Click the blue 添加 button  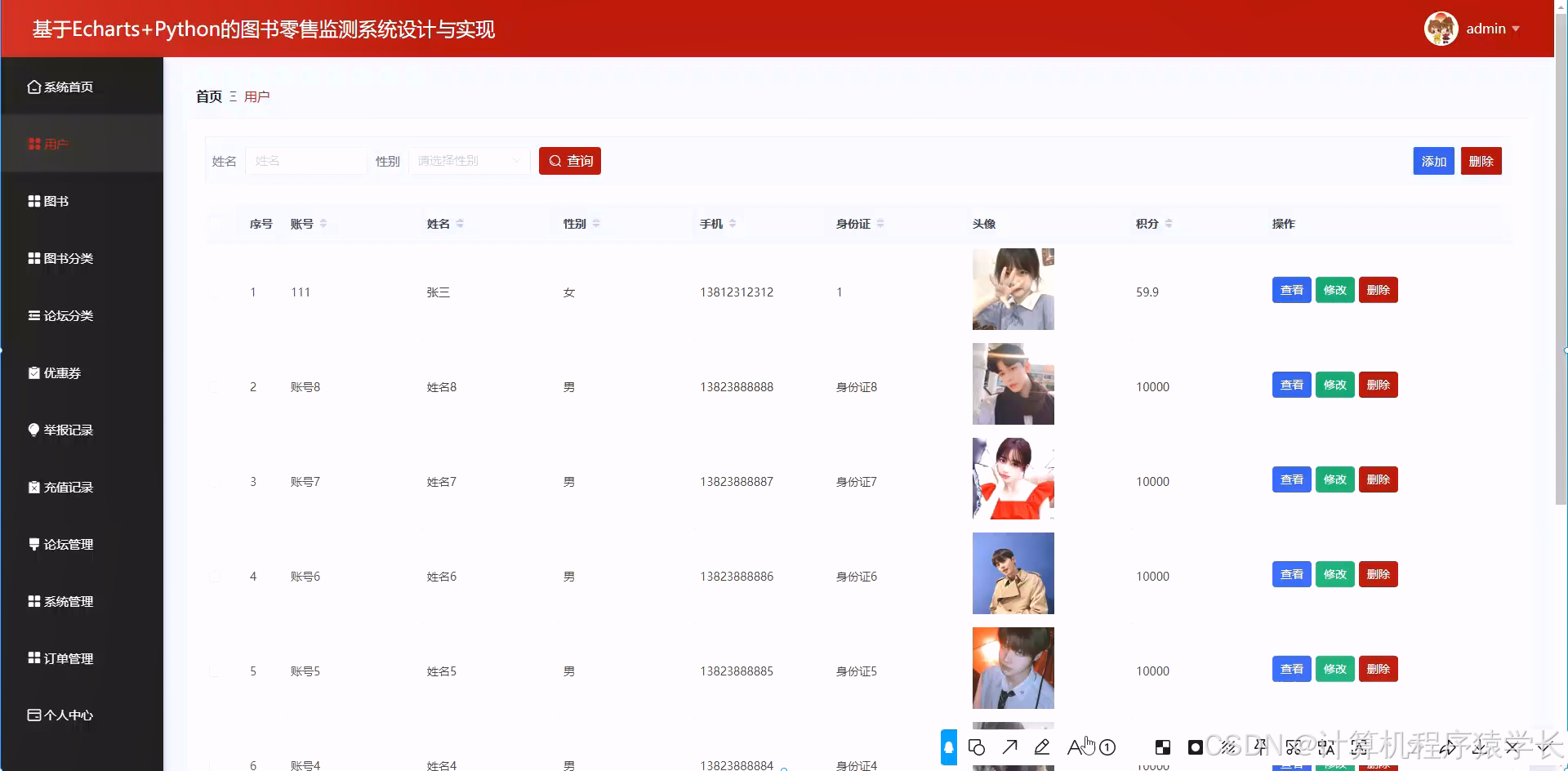tap(1433, 161)
